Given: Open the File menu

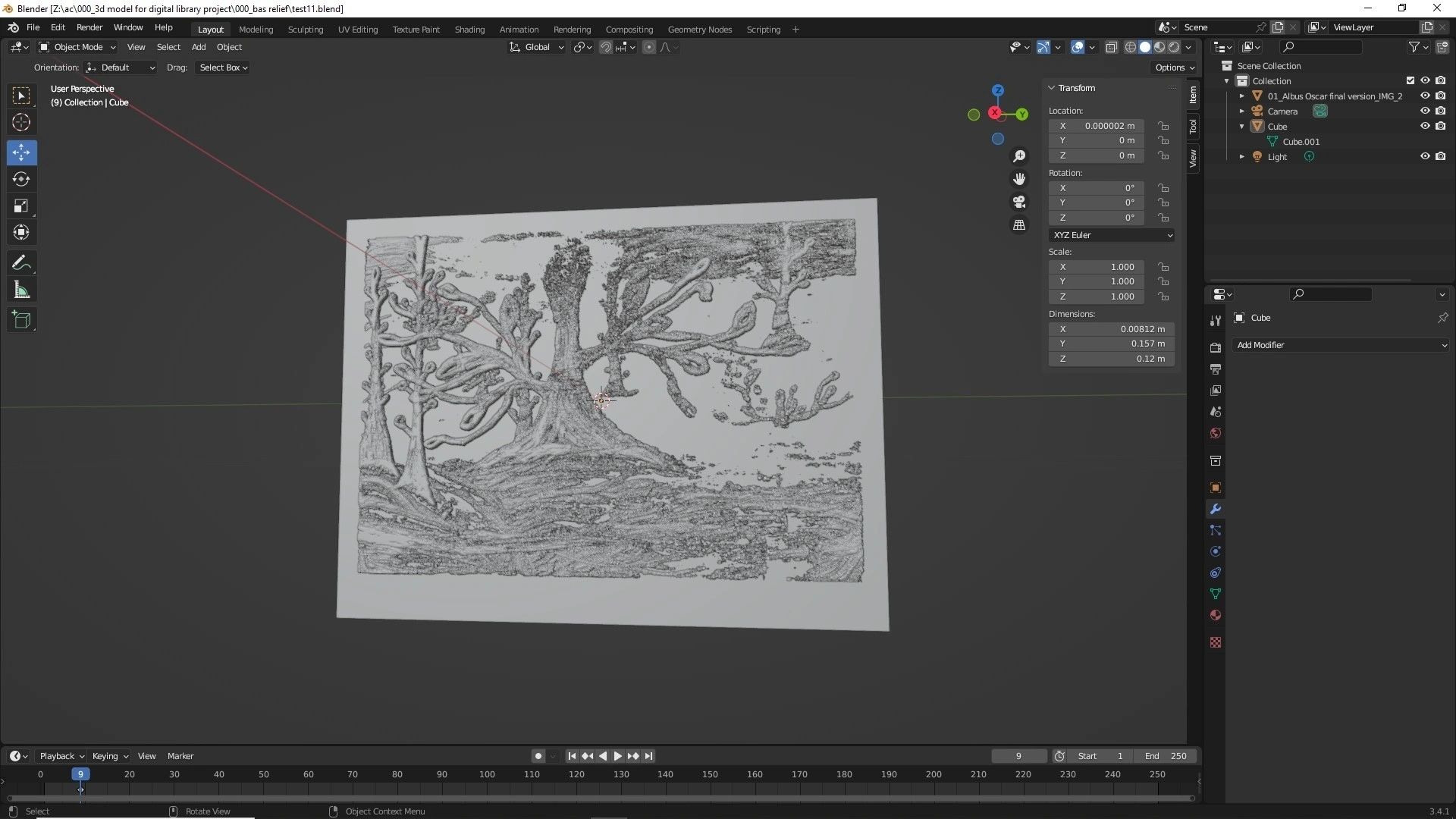Looking at the screenshot, I should click(x=33, y=27).
